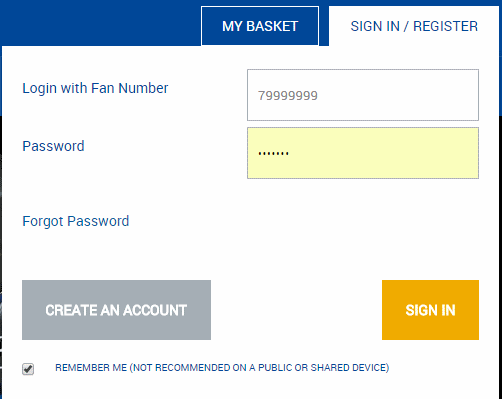Open the Forgot Password link
Screen dimensions: 502x399
pos(76,221)
